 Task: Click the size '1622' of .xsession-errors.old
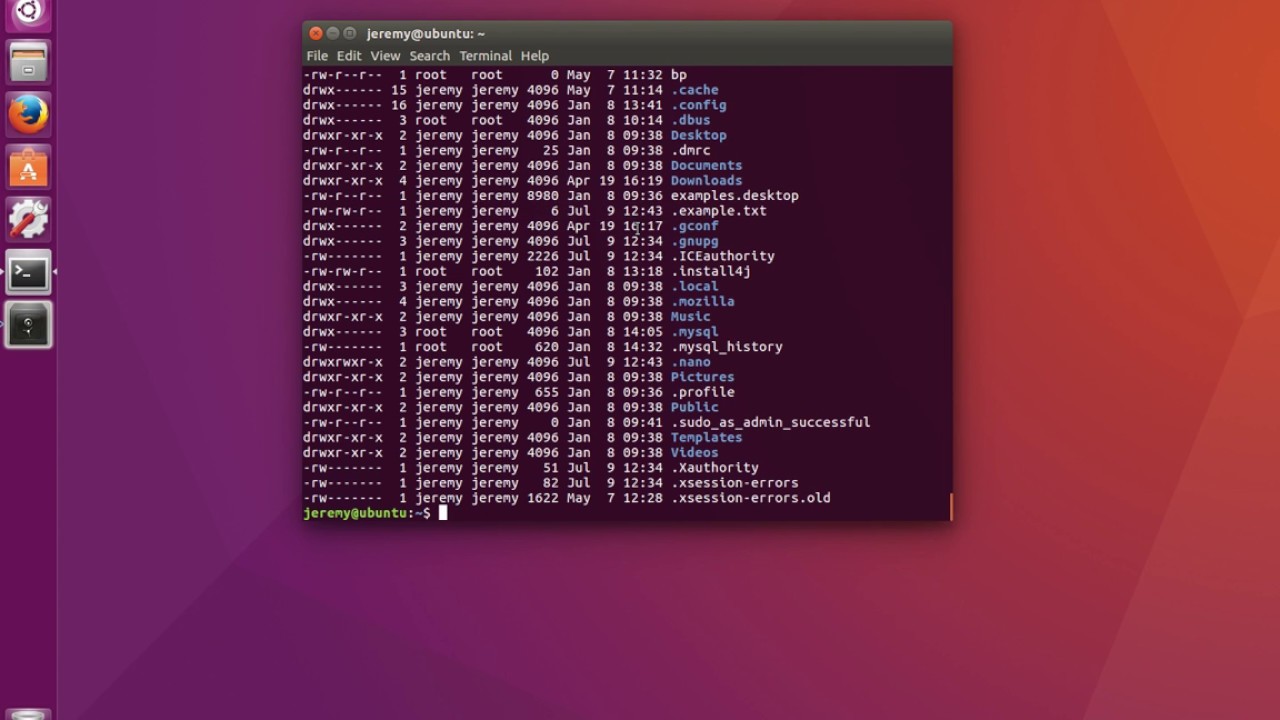(543, 498)
